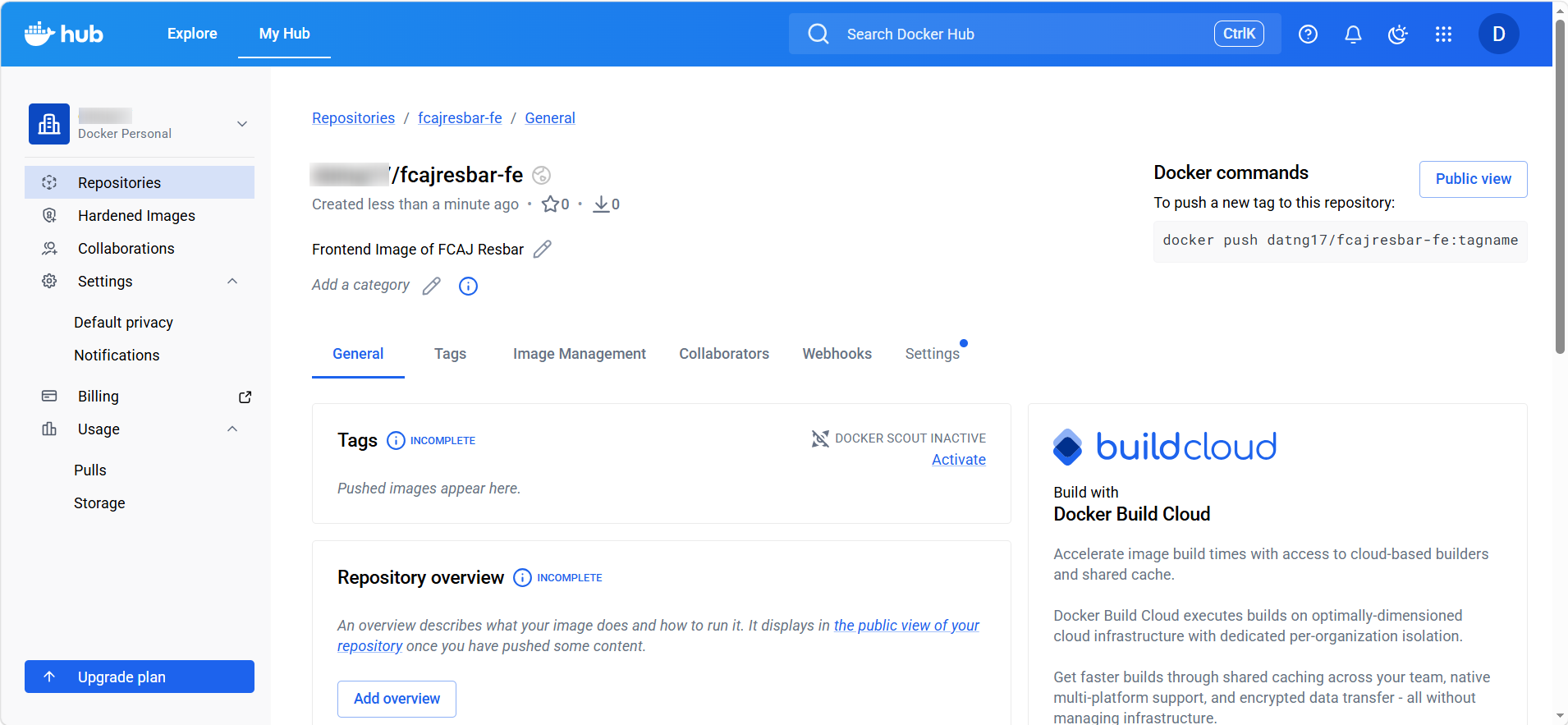Open the user account avatar D

point(1499,34)
